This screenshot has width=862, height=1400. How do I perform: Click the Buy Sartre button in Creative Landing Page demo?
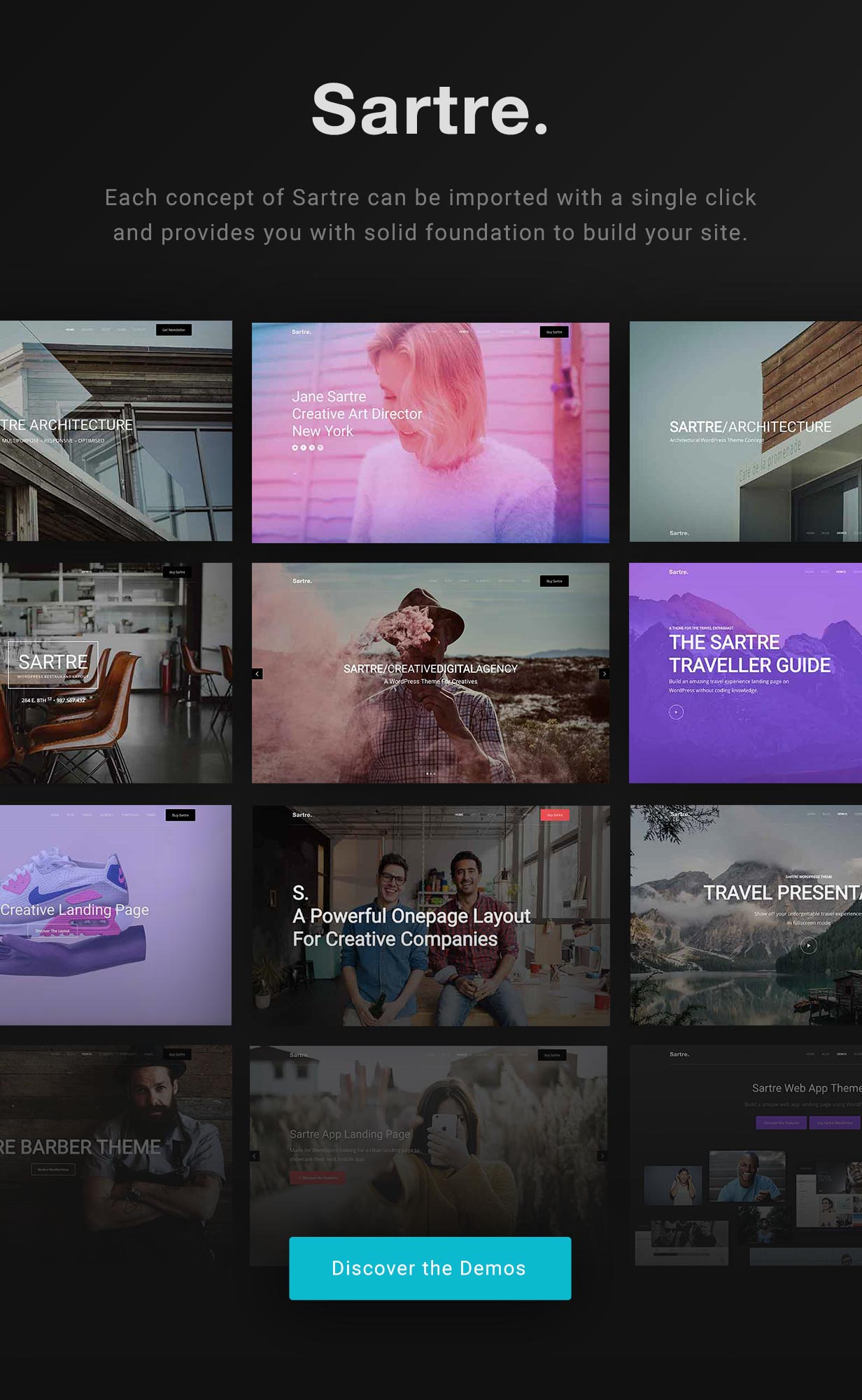coord(181,815)
